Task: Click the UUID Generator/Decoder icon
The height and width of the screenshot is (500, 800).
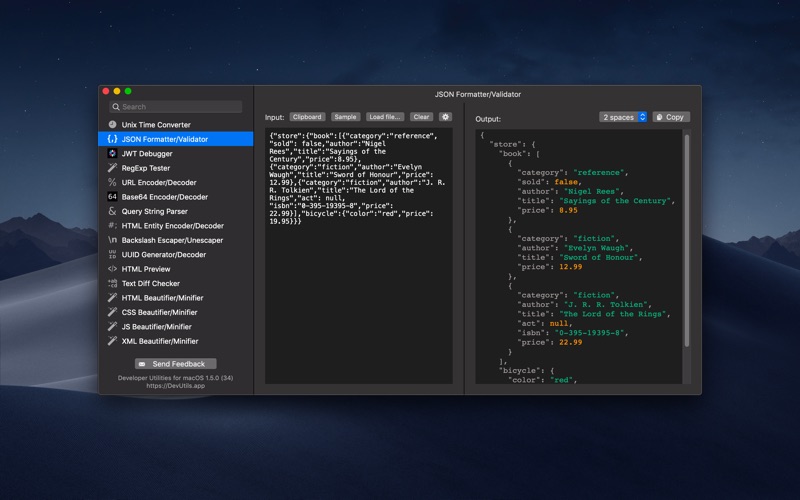Action: tap(112, 255)
